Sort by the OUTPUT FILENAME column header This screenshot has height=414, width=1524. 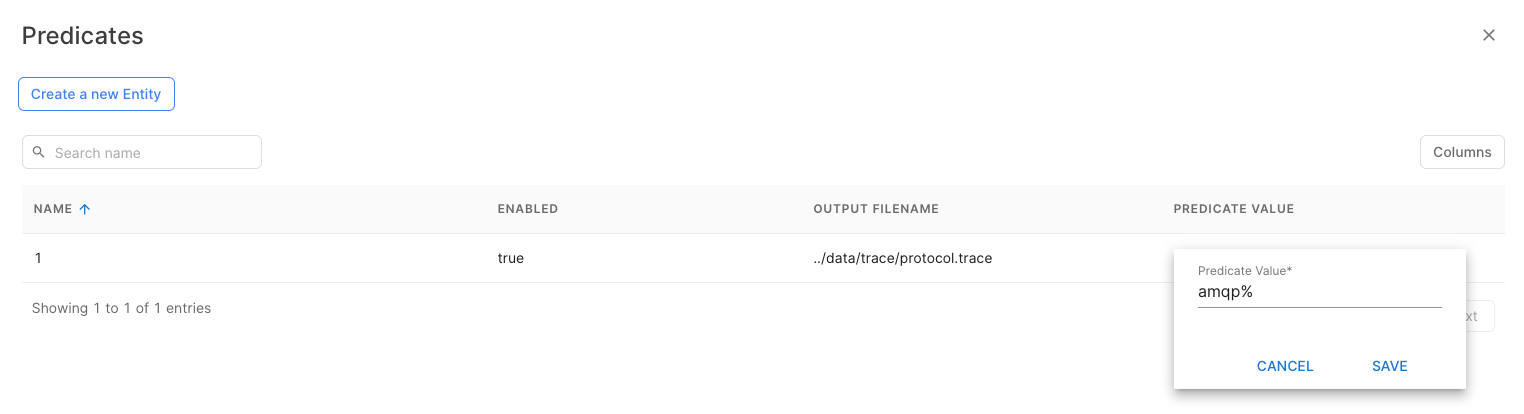(875, 209)
